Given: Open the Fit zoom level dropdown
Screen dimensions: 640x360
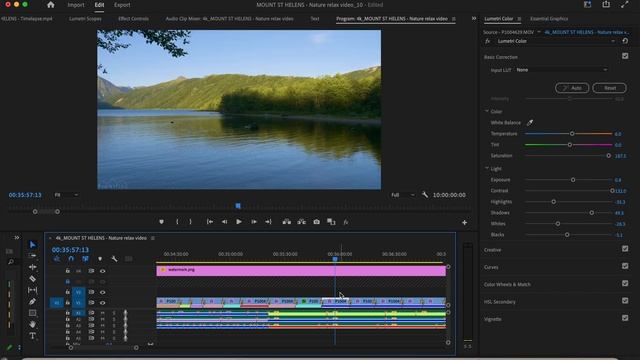Looking at the screenshot, I should tap(66, 195).
